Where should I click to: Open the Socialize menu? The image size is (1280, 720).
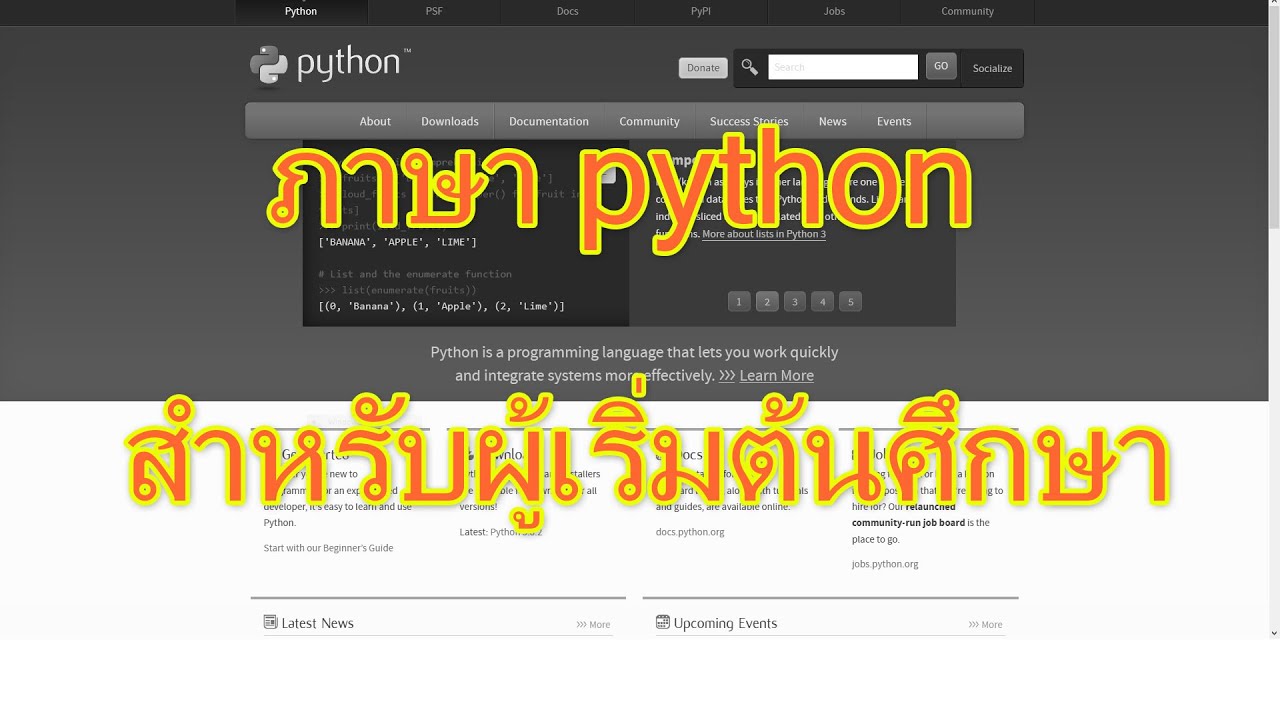coord(992,68)
